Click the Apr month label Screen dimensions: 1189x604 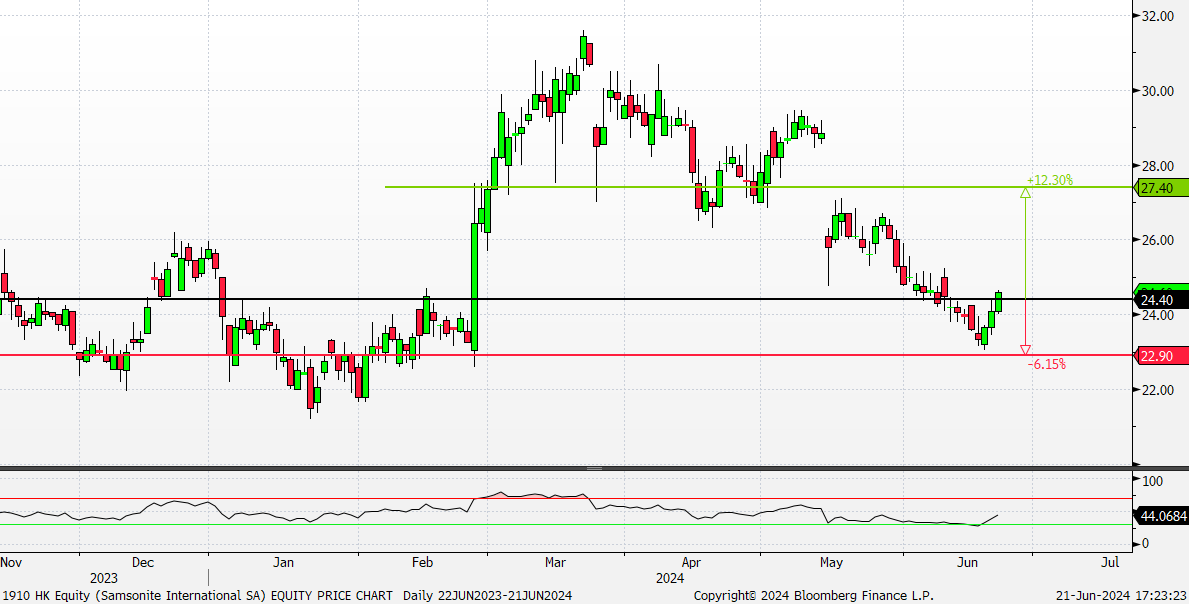click(691, 562)
